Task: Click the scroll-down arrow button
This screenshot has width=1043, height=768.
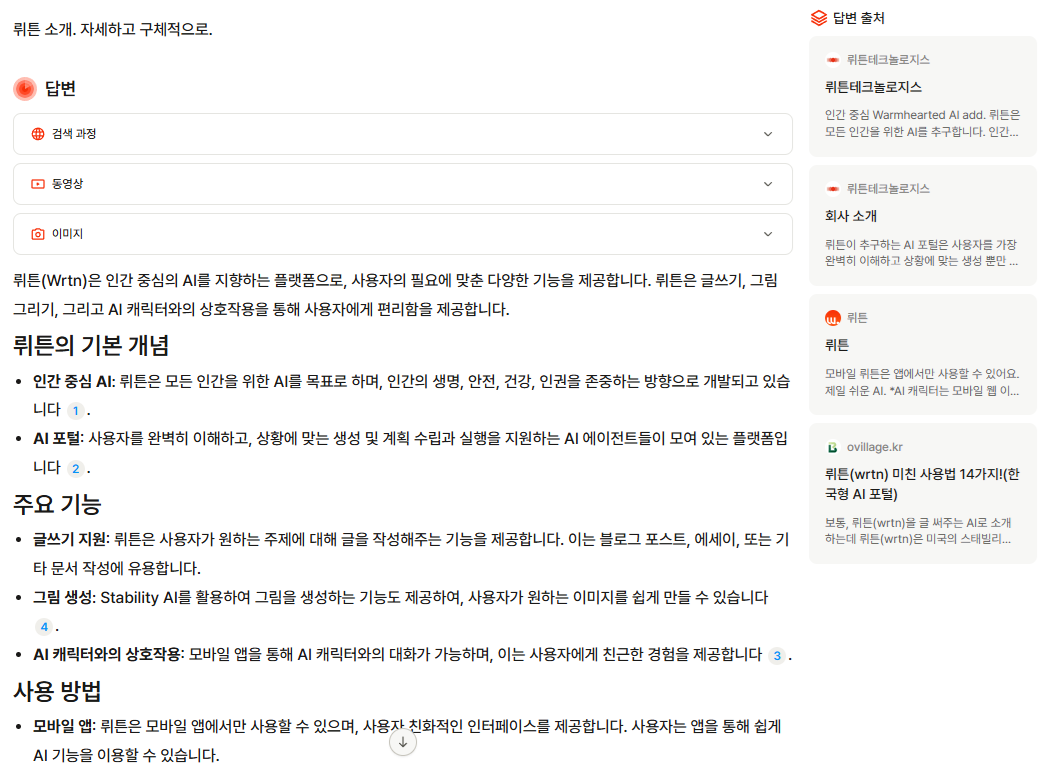Action: [403, 742]
